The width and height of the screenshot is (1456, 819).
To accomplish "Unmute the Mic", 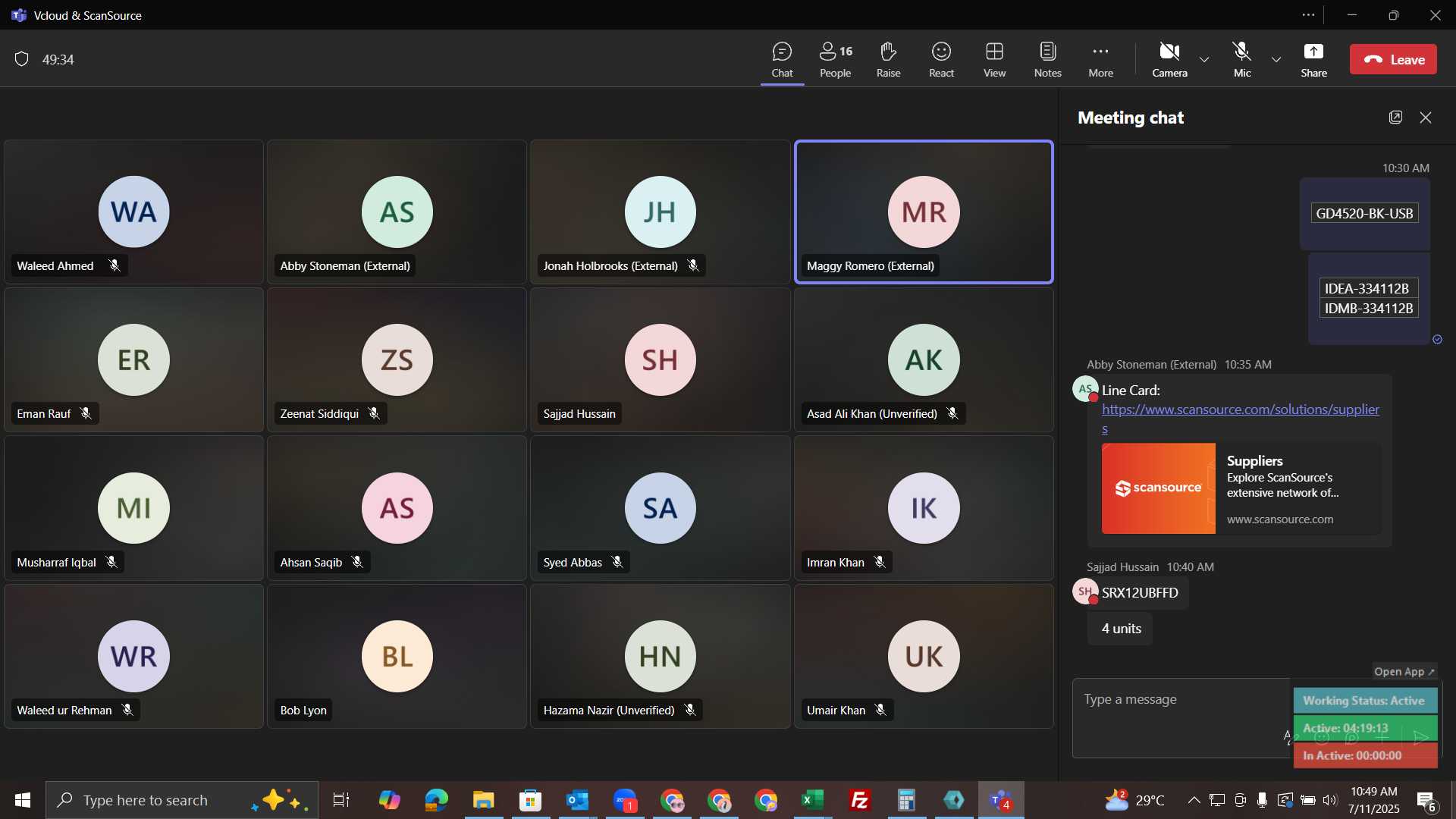I will click(x=1241, y=60).
